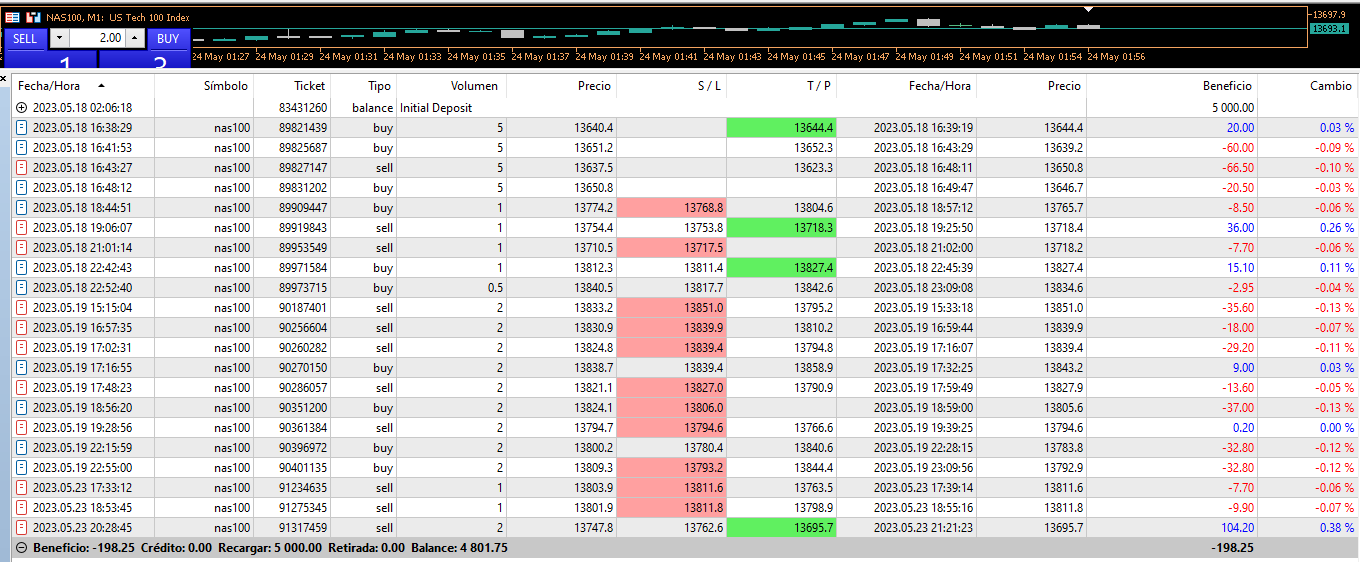Image resolution: width=1360 pixels, height=562 pixels.
Task: Click the volume input field showing 2.00
Action: [97, 38]
